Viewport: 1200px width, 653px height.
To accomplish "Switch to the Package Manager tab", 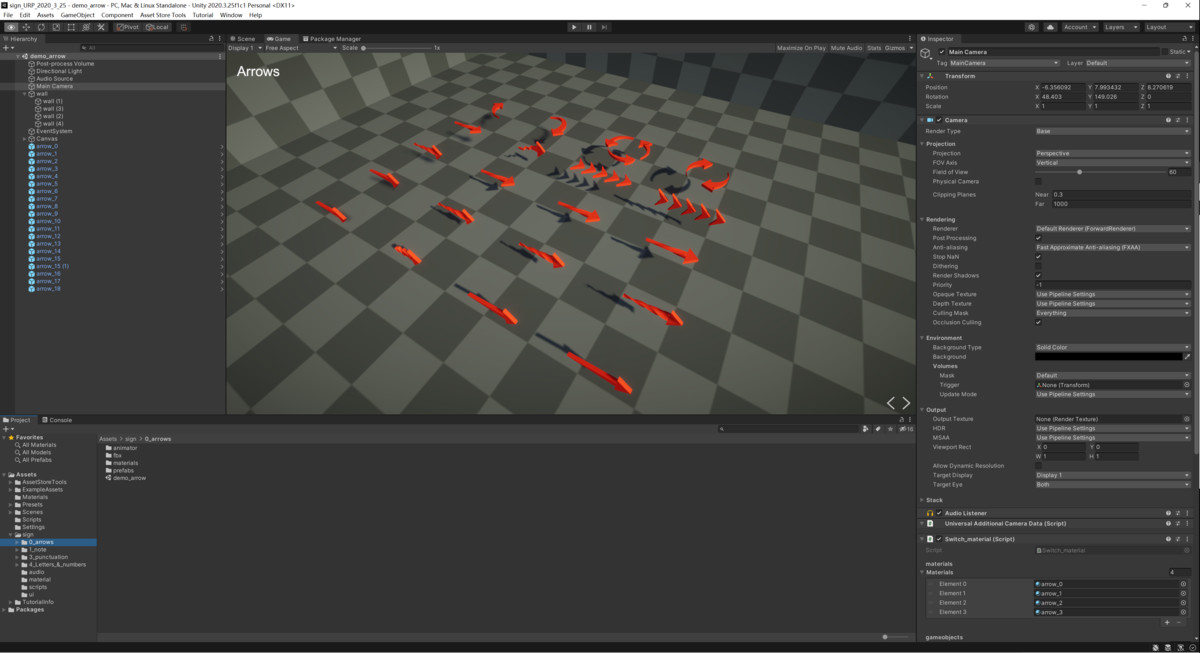I will 332,38.
